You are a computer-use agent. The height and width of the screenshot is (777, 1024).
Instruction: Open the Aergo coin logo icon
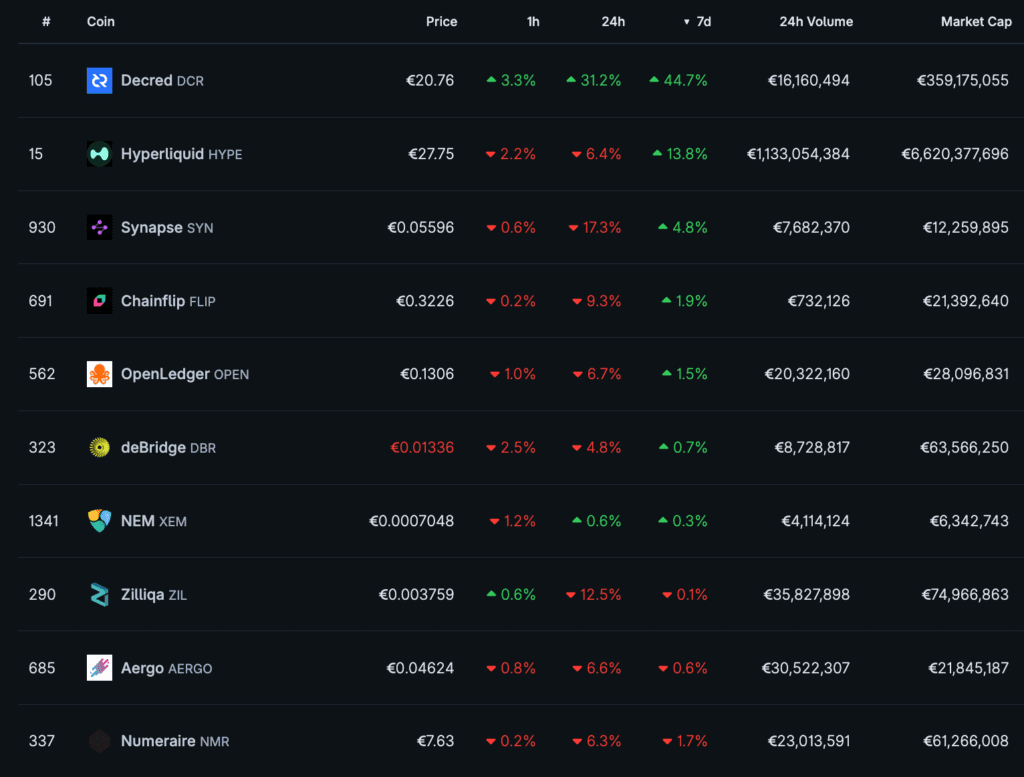point(99,668)
